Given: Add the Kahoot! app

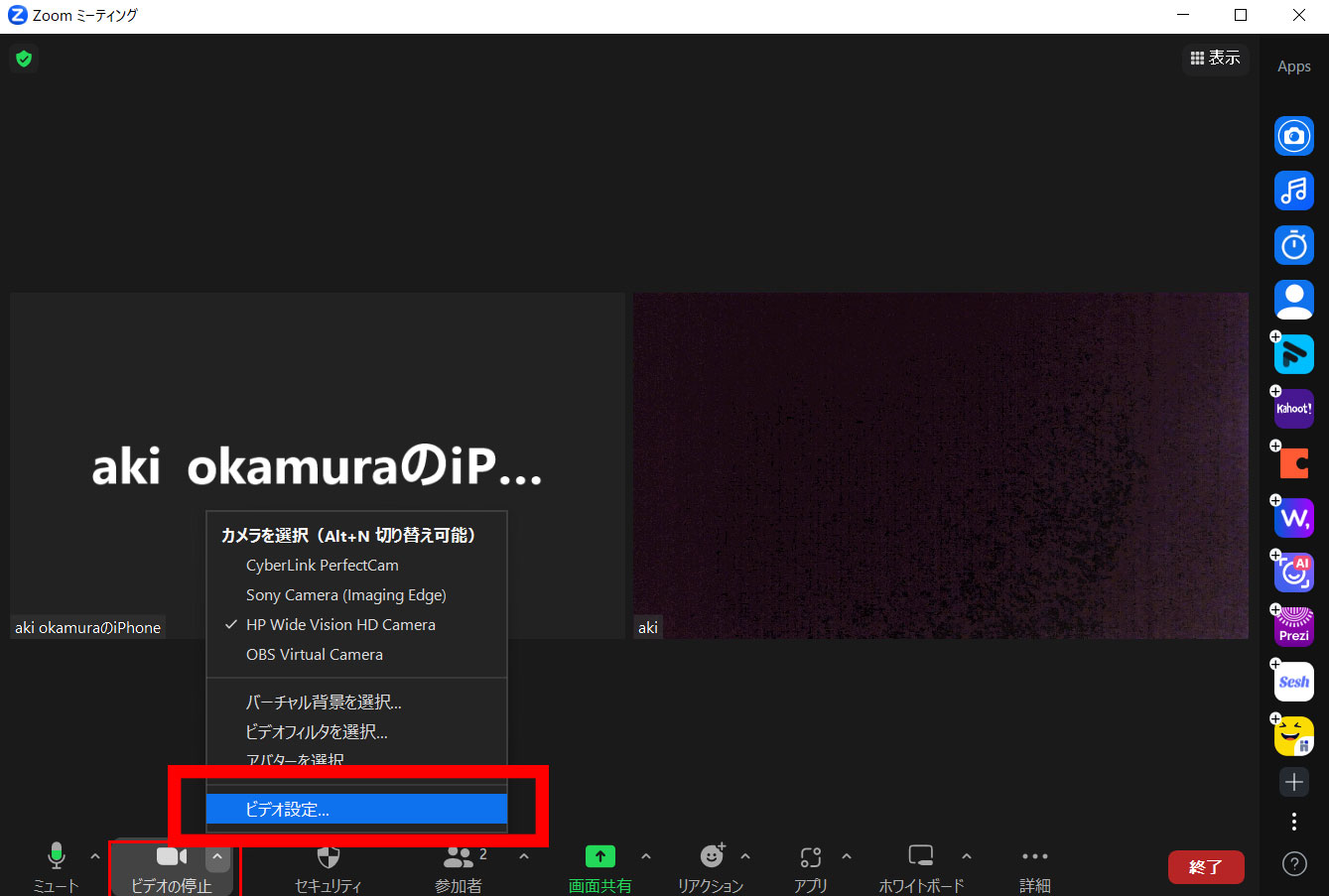Looking at the screenshot, I should pos(1293,409).
